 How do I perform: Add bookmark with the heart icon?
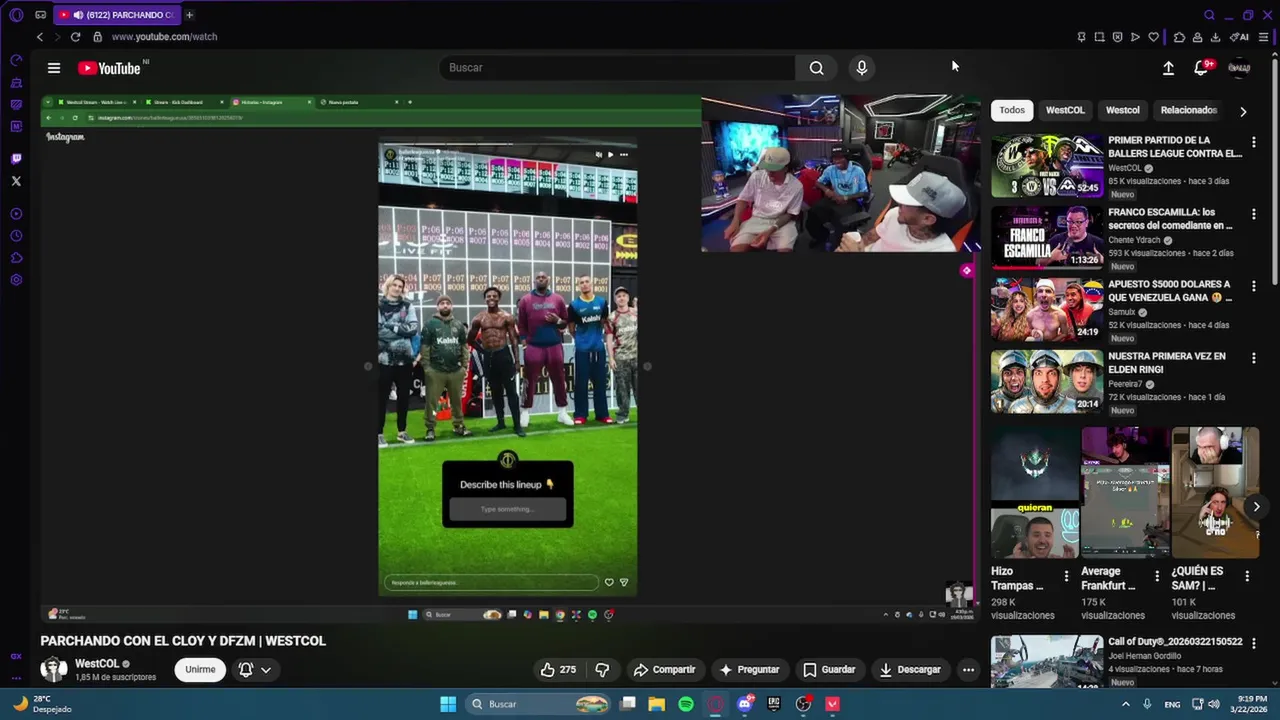tap(1153, 37)
